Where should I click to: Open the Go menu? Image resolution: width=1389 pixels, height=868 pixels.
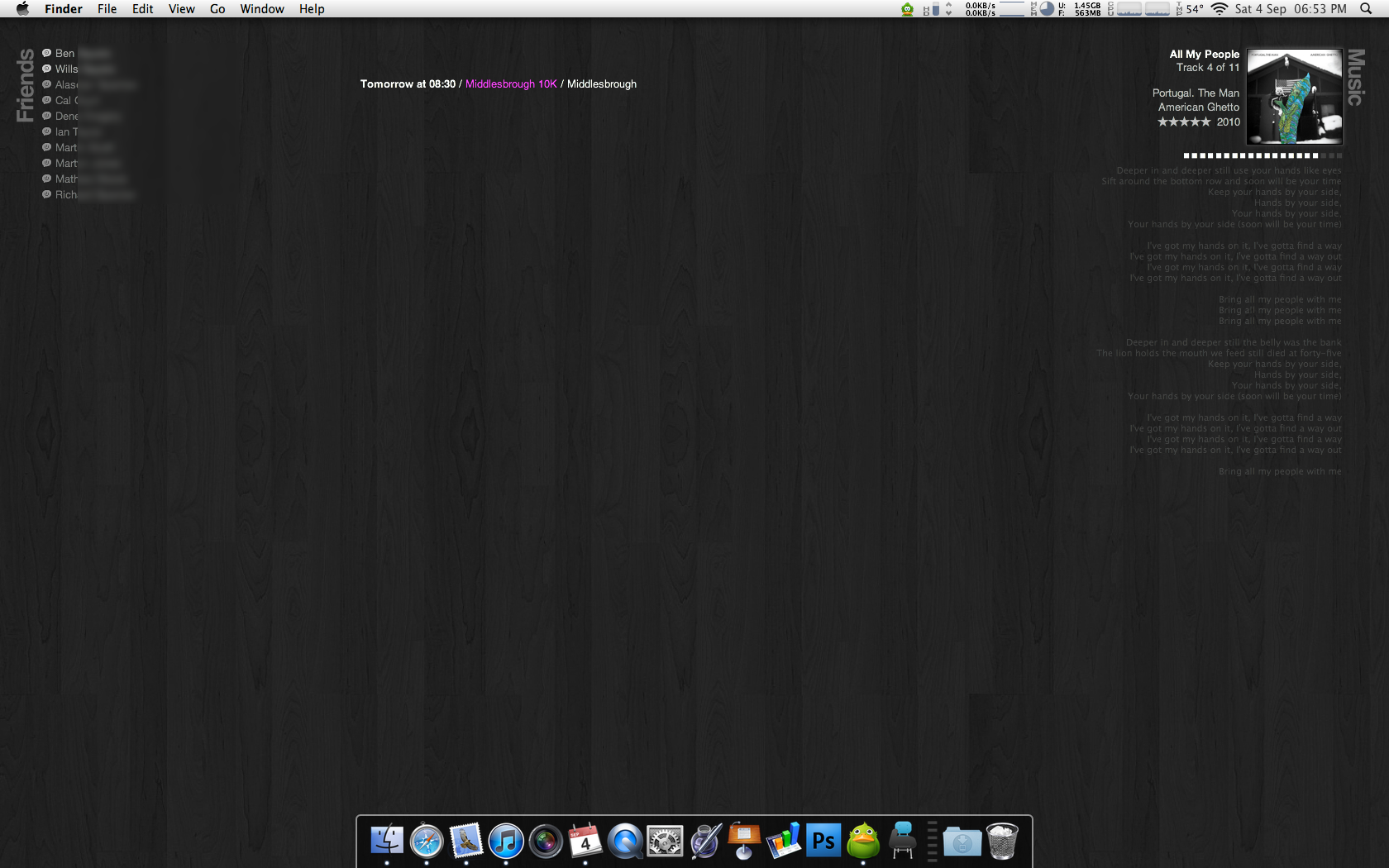click(217, 9)
